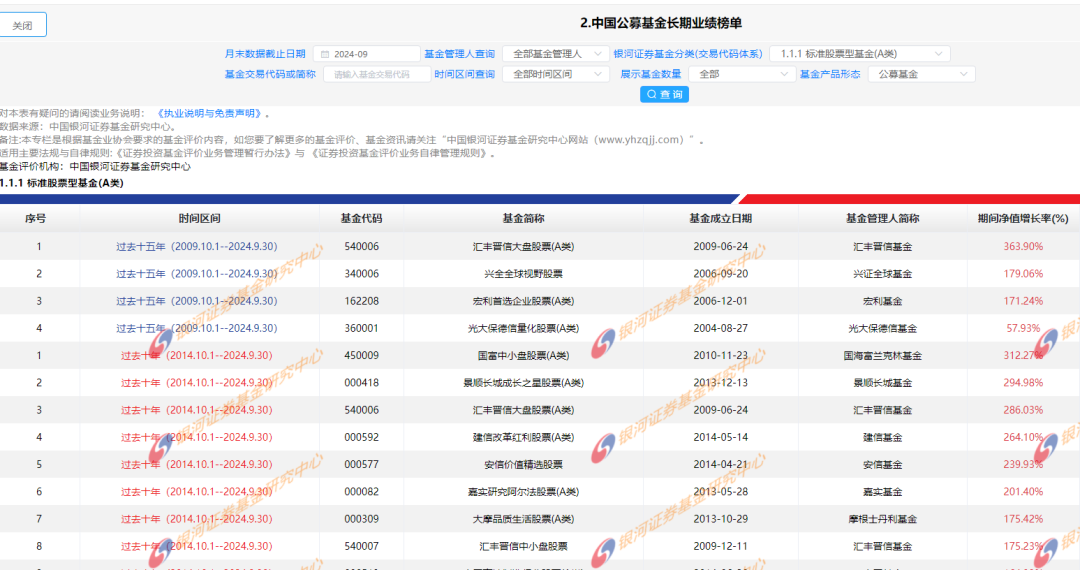Click establishment date 2009-12-11
The height and width of the screenshot is (570, 1080).
click(720, 547)
